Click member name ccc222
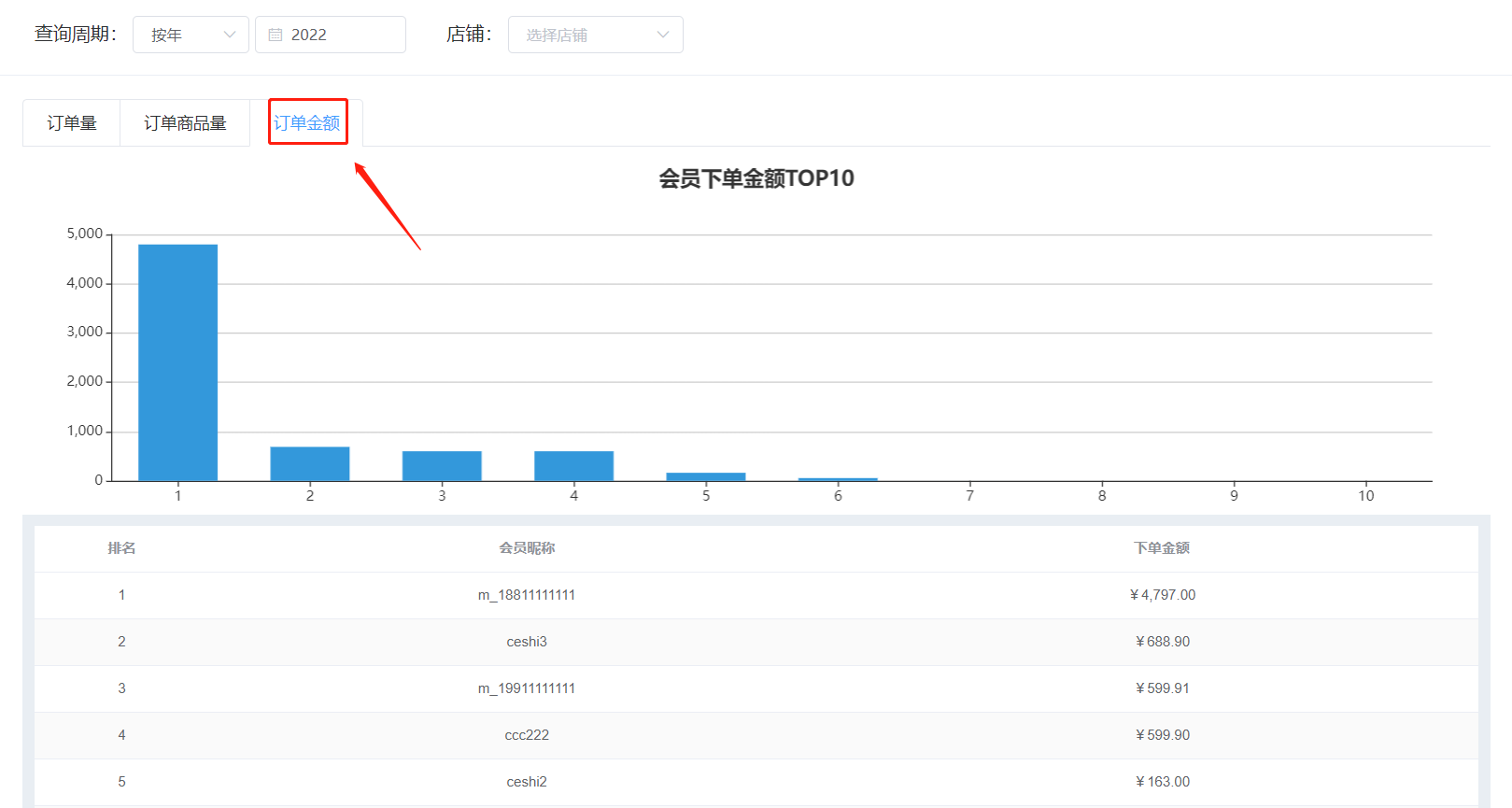 pos(527,735)
